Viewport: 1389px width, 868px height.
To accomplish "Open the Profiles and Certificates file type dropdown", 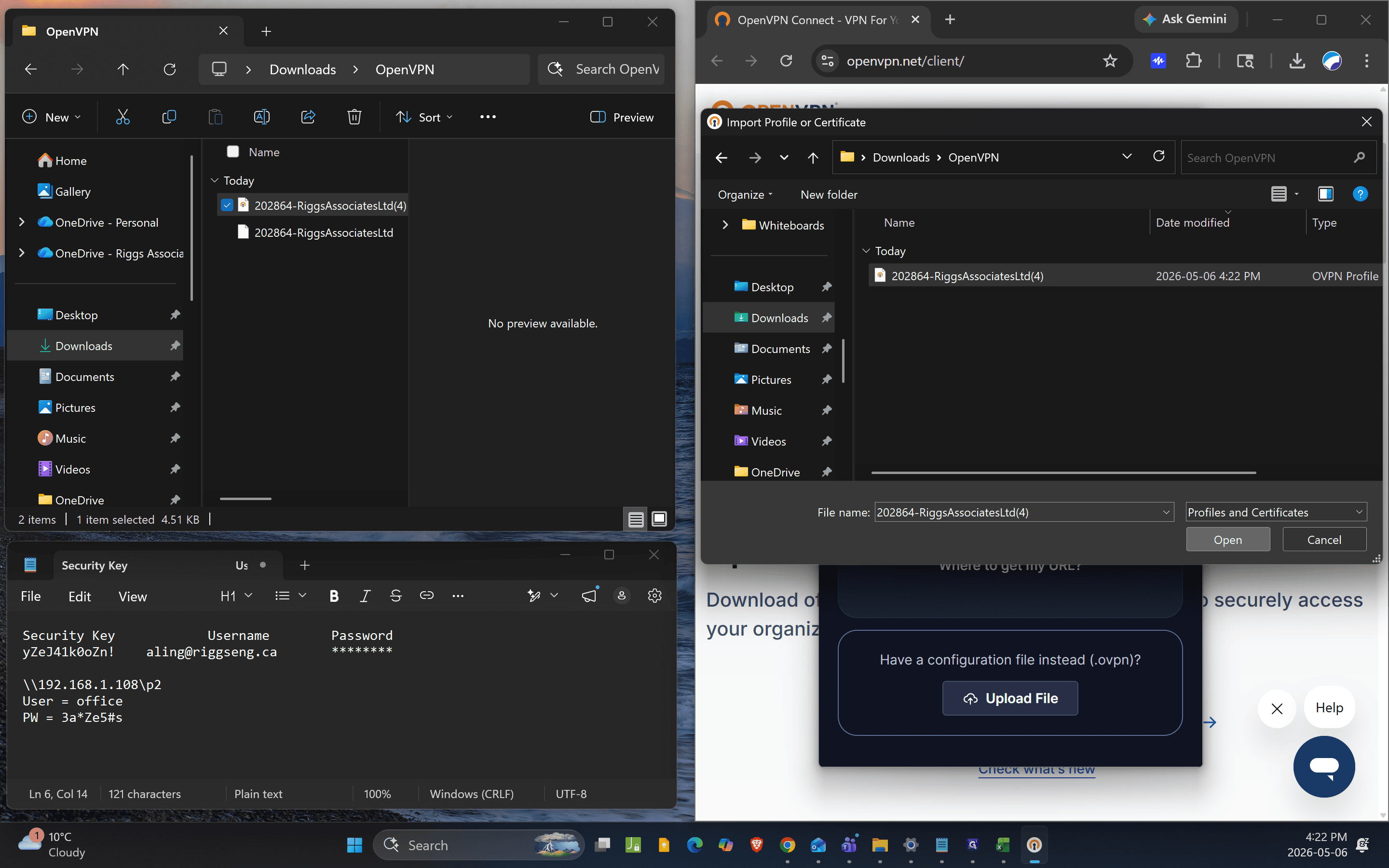I will [x=1276, y=512].
